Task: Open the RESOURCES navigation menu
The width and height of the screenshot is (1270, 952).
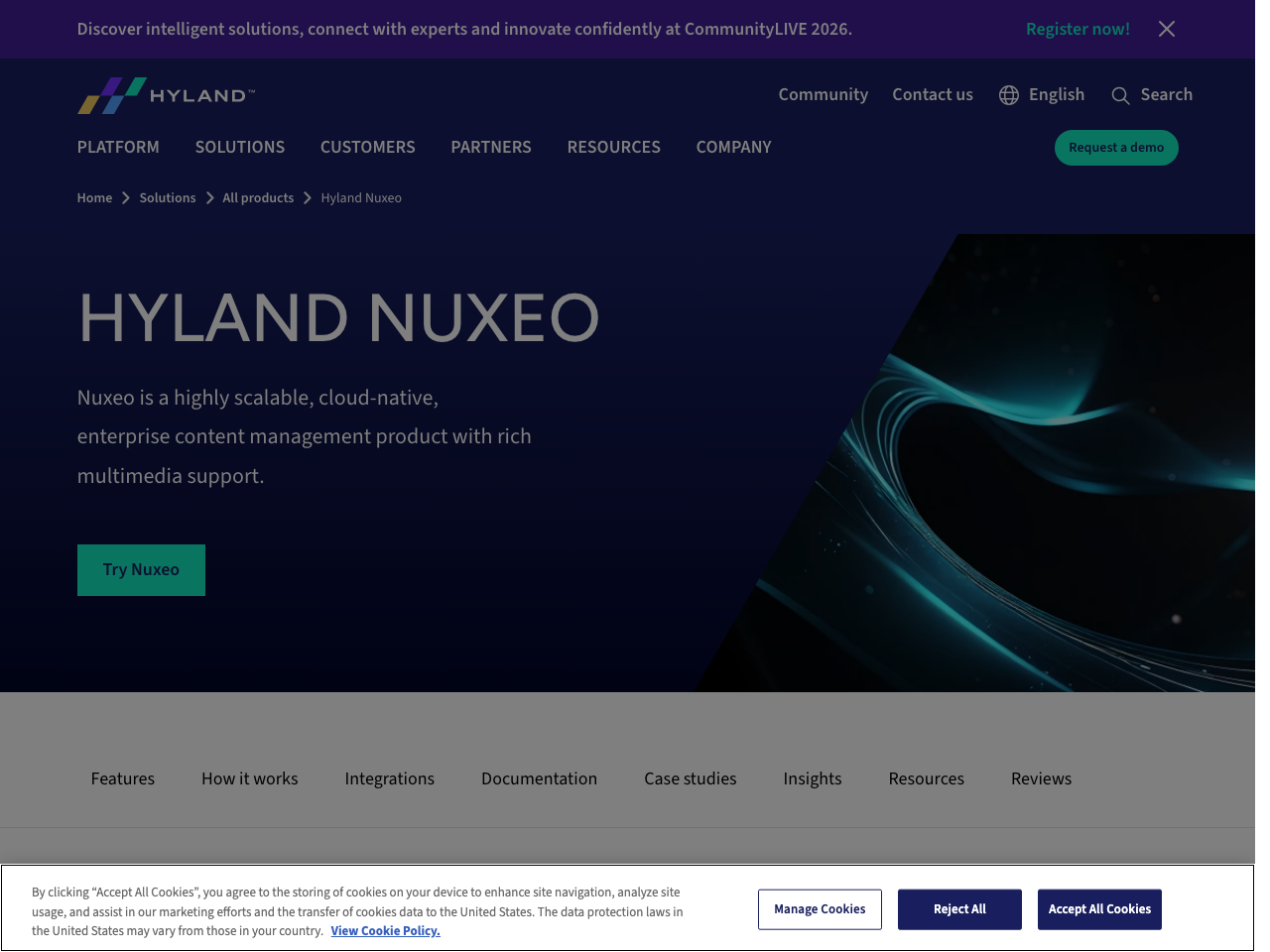Action: click(x=613, y=147)
